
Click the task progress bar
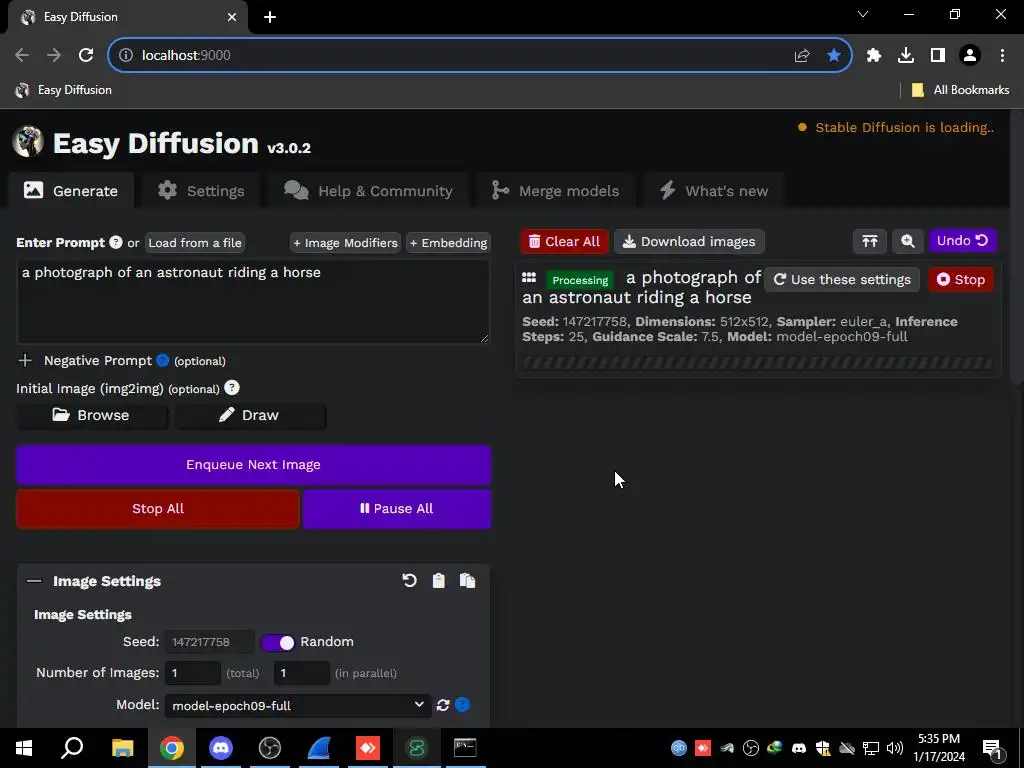(x=758, y=362)
